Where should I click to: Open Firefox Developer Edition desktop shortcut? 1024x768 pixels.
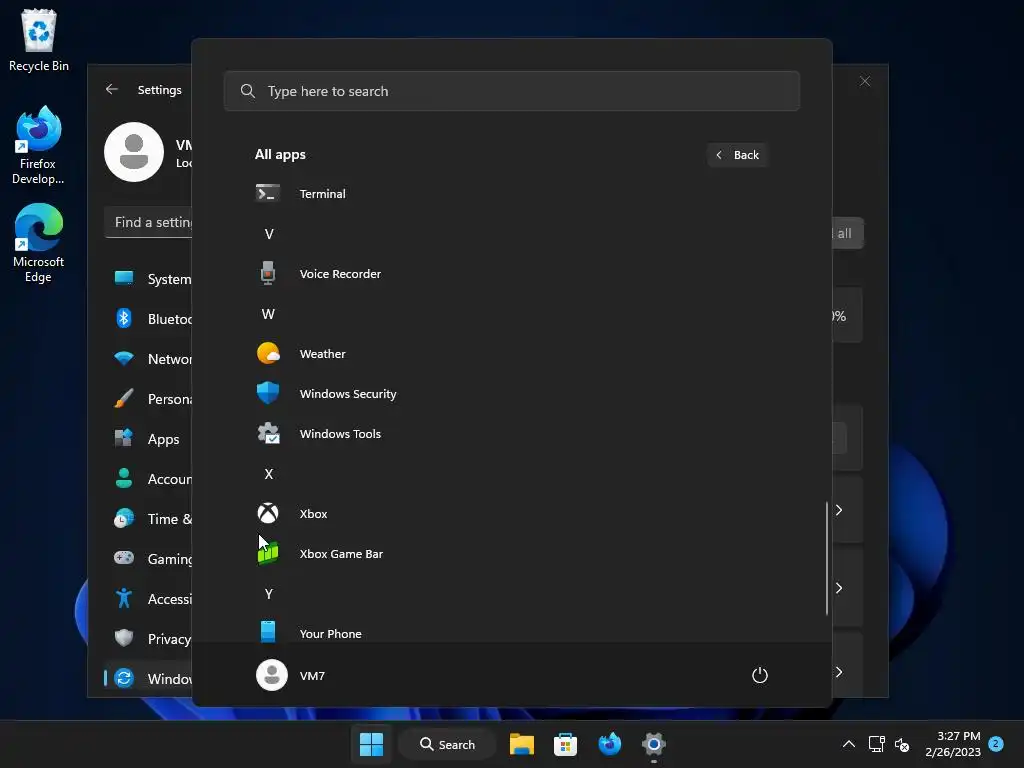coord(38,146)
